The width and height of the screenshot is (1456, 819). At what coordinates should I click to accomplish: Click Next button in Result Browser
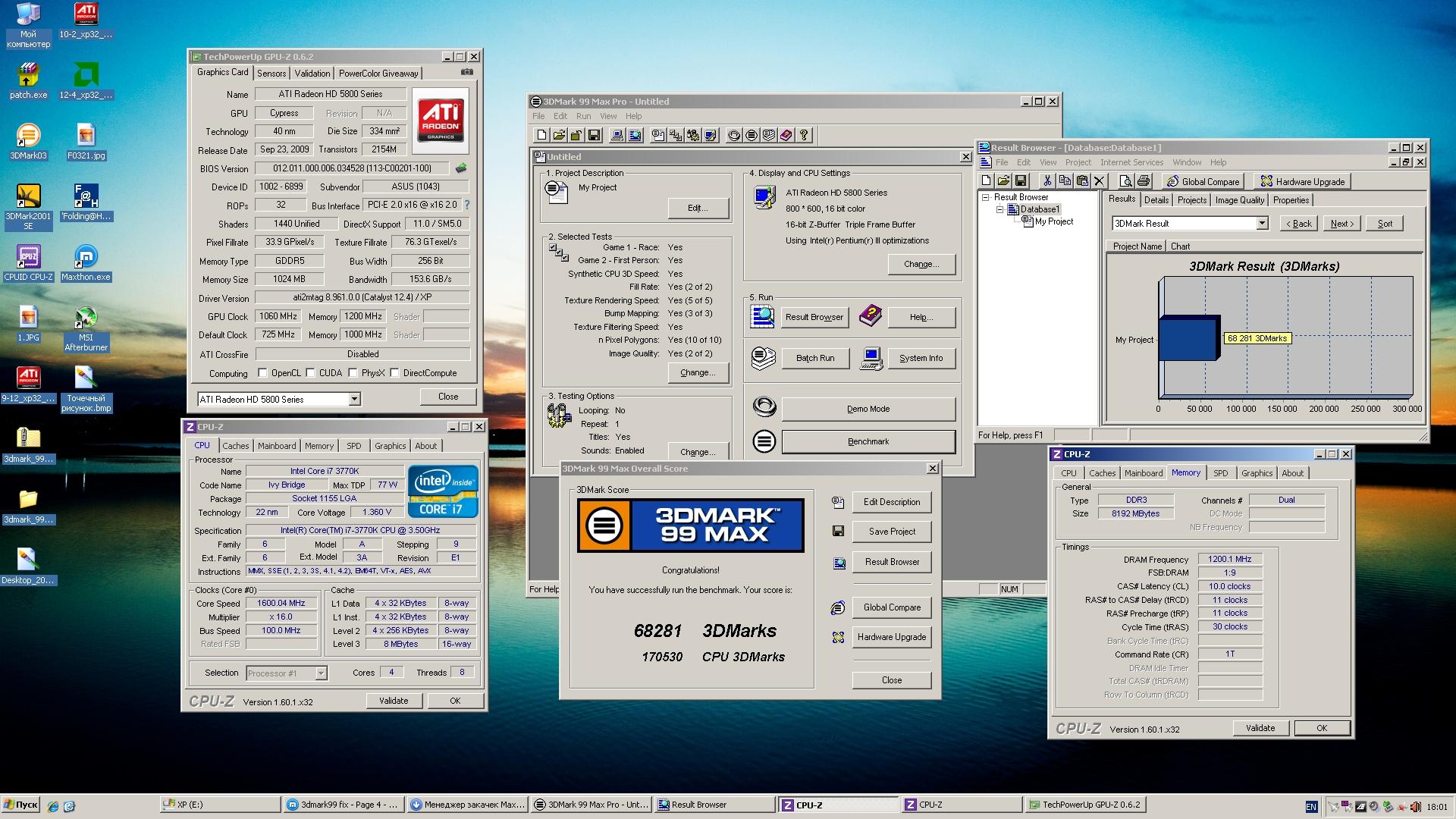point(1341,224)
